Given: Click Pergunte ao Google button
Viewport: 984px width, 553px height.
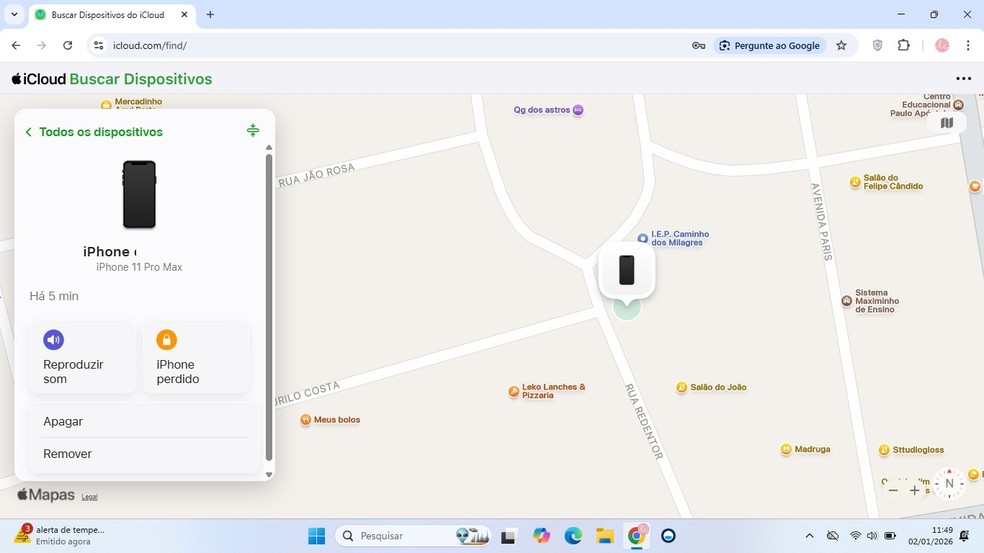Looking at the screenshot, I should point(769,45).
